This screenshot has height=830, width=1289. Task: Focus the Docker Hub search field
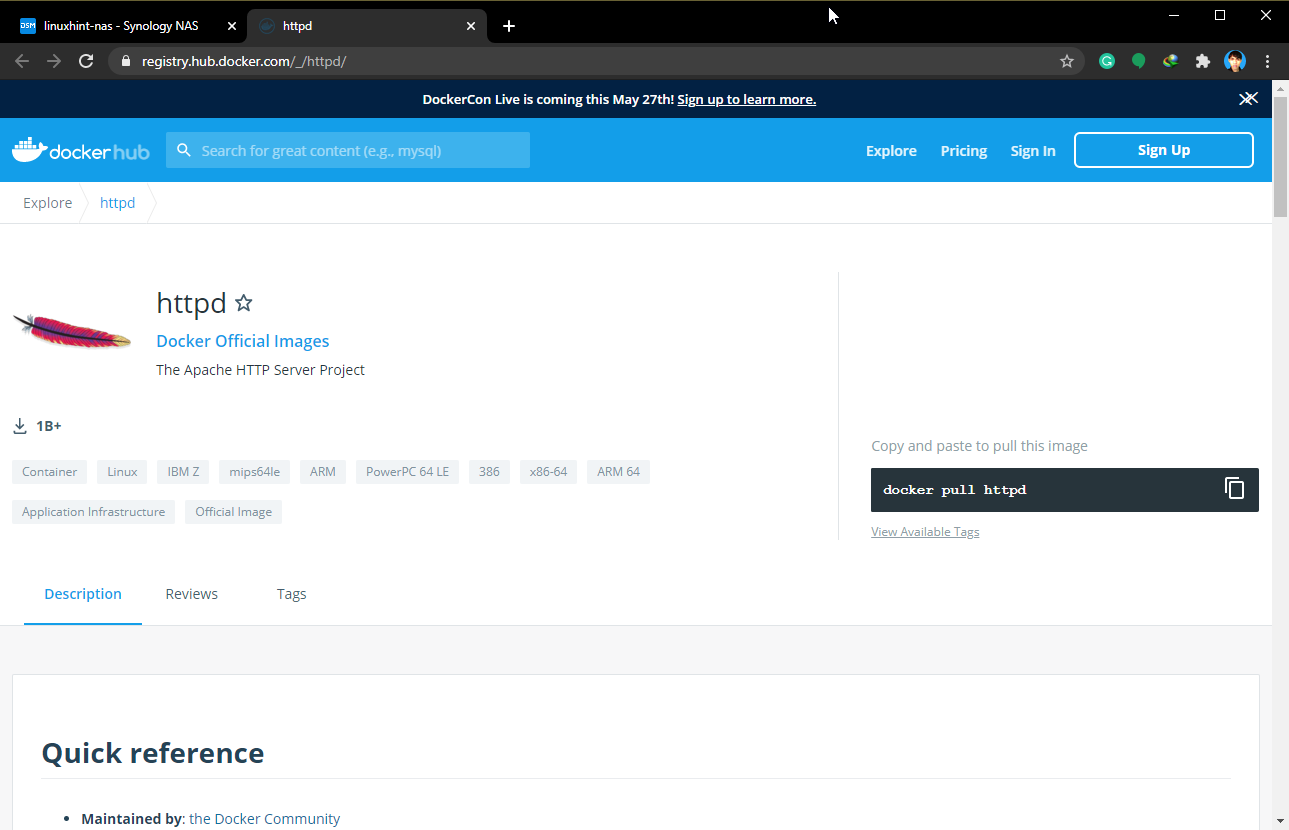tap(348, 150)
